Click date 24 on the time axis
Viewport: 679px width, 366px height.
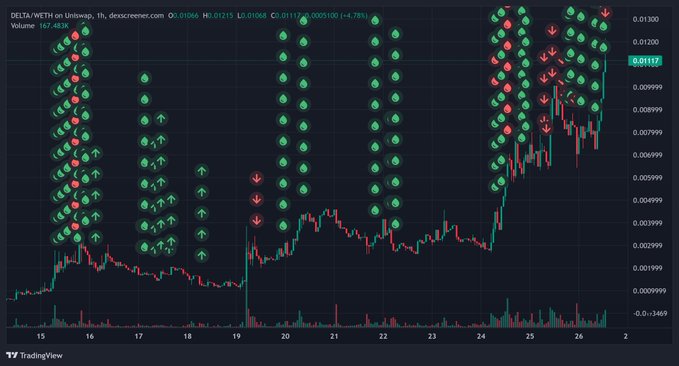[x=481, y=336]
